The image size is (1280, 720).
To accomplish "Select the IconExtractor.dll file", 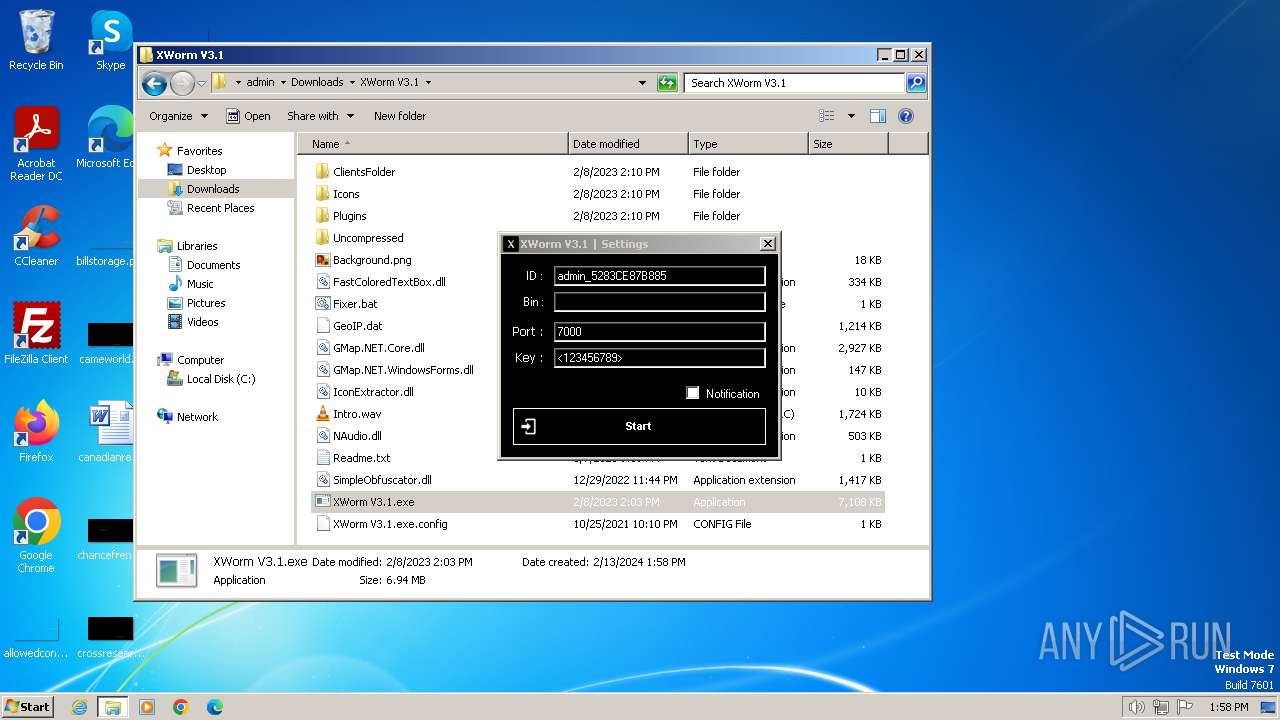I will tap(373, 392).
